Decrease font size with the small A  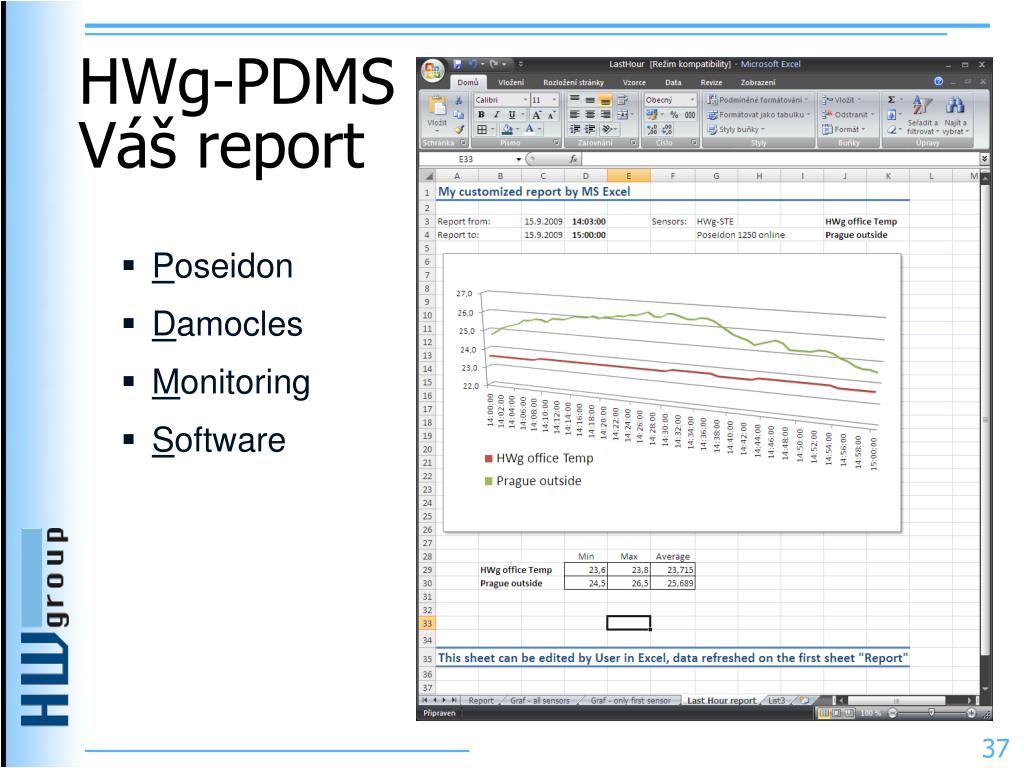pos(551,115)
